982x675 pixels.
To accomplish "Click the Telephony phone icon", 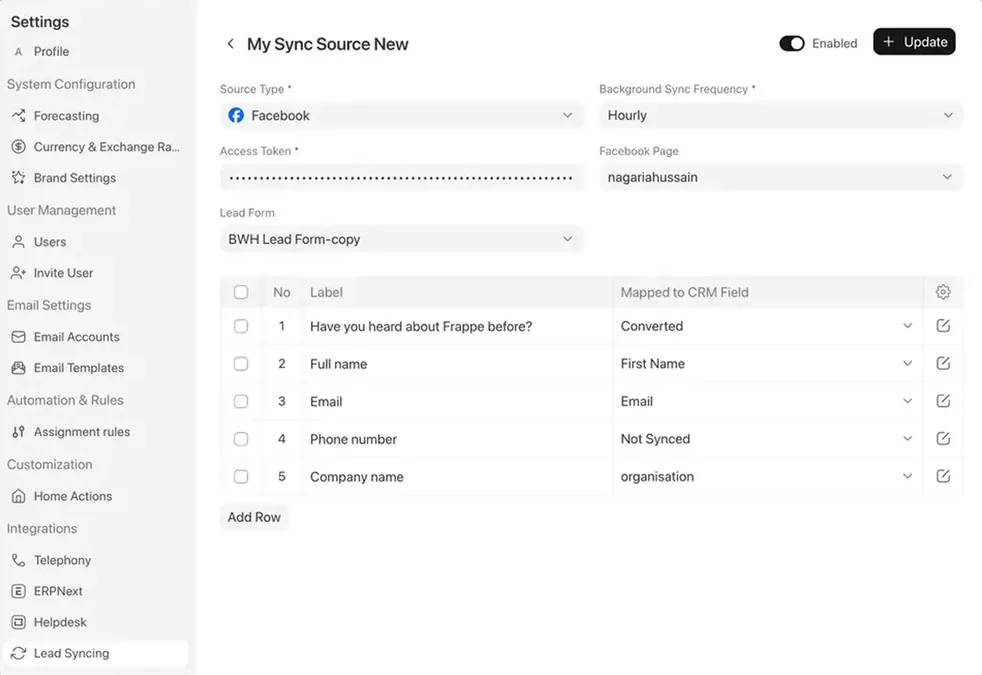I will click(x=18, y=560).
